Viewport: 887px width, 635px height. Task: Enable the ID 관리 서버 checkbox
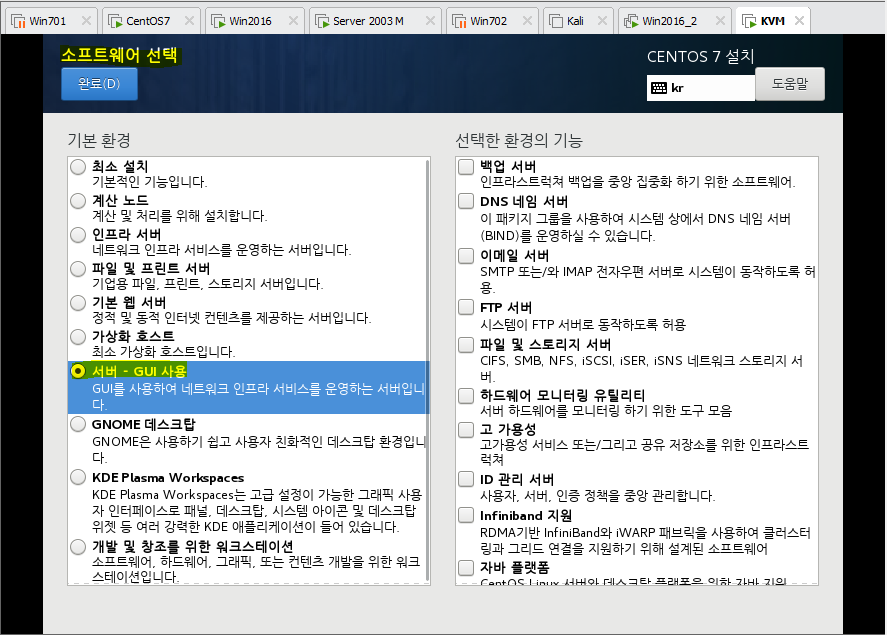pos(466,480)
